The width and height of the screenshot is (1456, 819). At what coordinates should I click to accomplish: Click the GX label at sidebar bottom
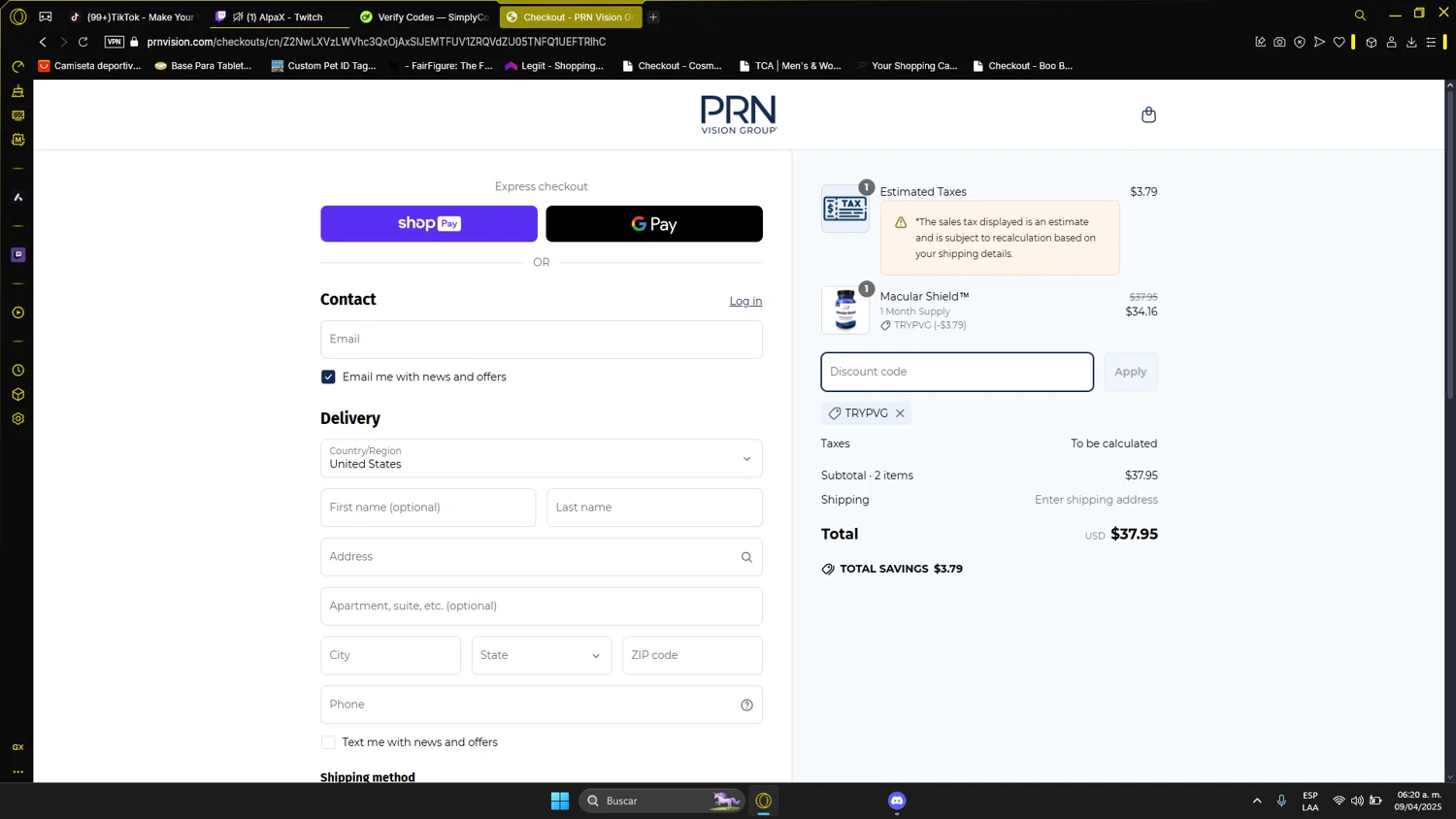(17, 747)
